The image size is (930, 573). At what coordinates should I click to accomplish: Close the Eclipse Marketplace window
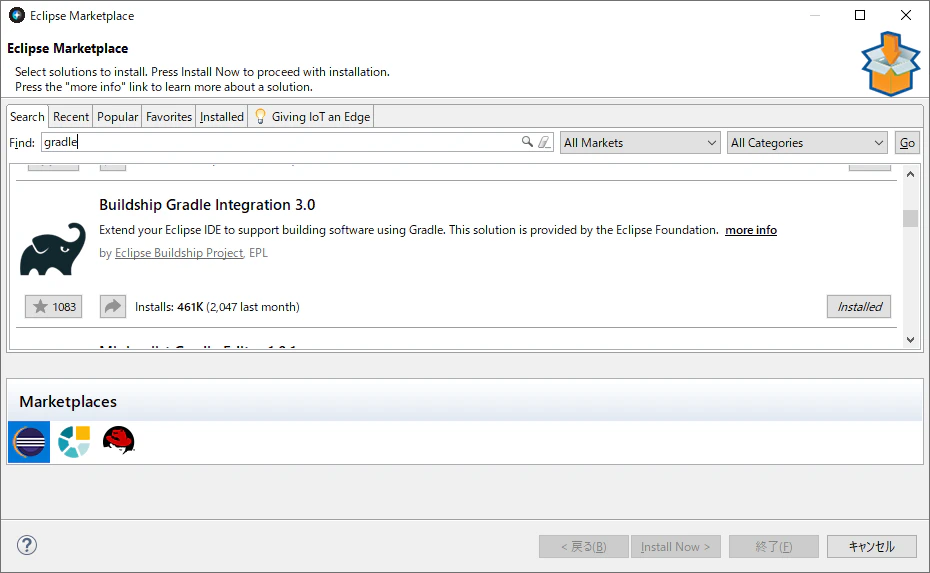[x=906, y=15]
